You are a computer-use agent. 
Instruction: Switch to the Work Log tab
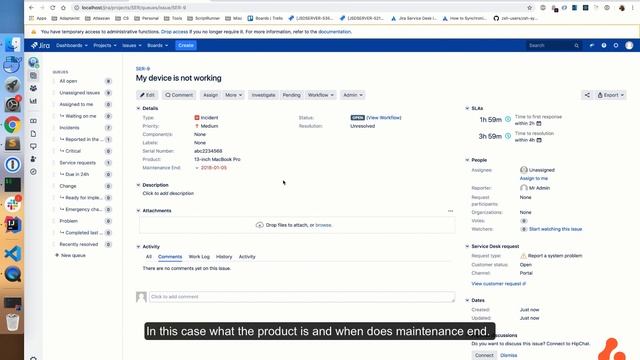click(199, 257)
